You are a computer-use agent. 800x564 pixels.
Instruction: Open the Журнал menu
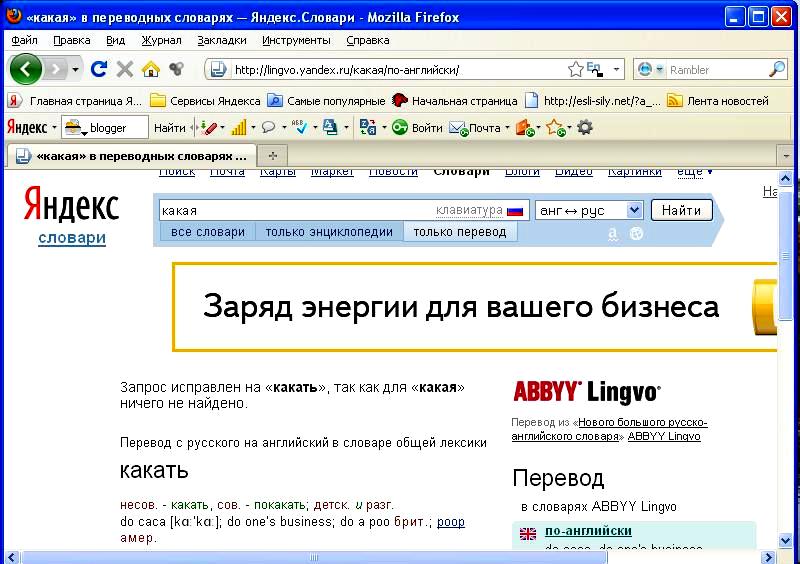pos(161,40)
